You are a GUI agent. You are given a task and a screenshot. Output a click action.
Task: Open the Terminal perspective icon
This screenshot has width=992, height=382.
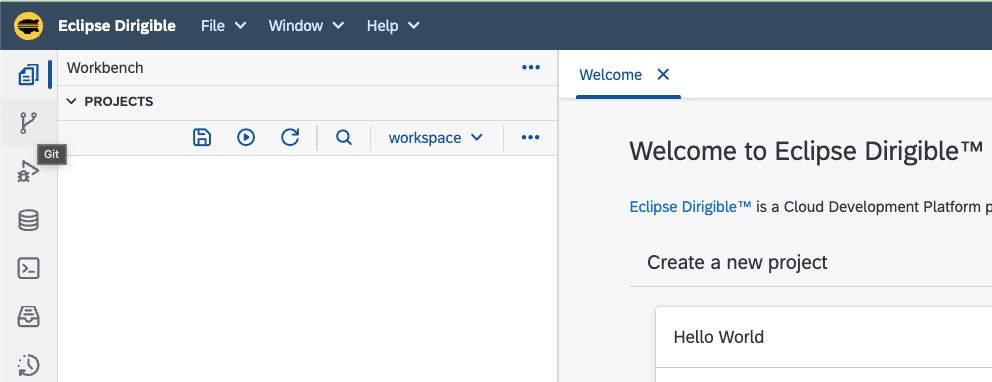[x=28, y=268]
